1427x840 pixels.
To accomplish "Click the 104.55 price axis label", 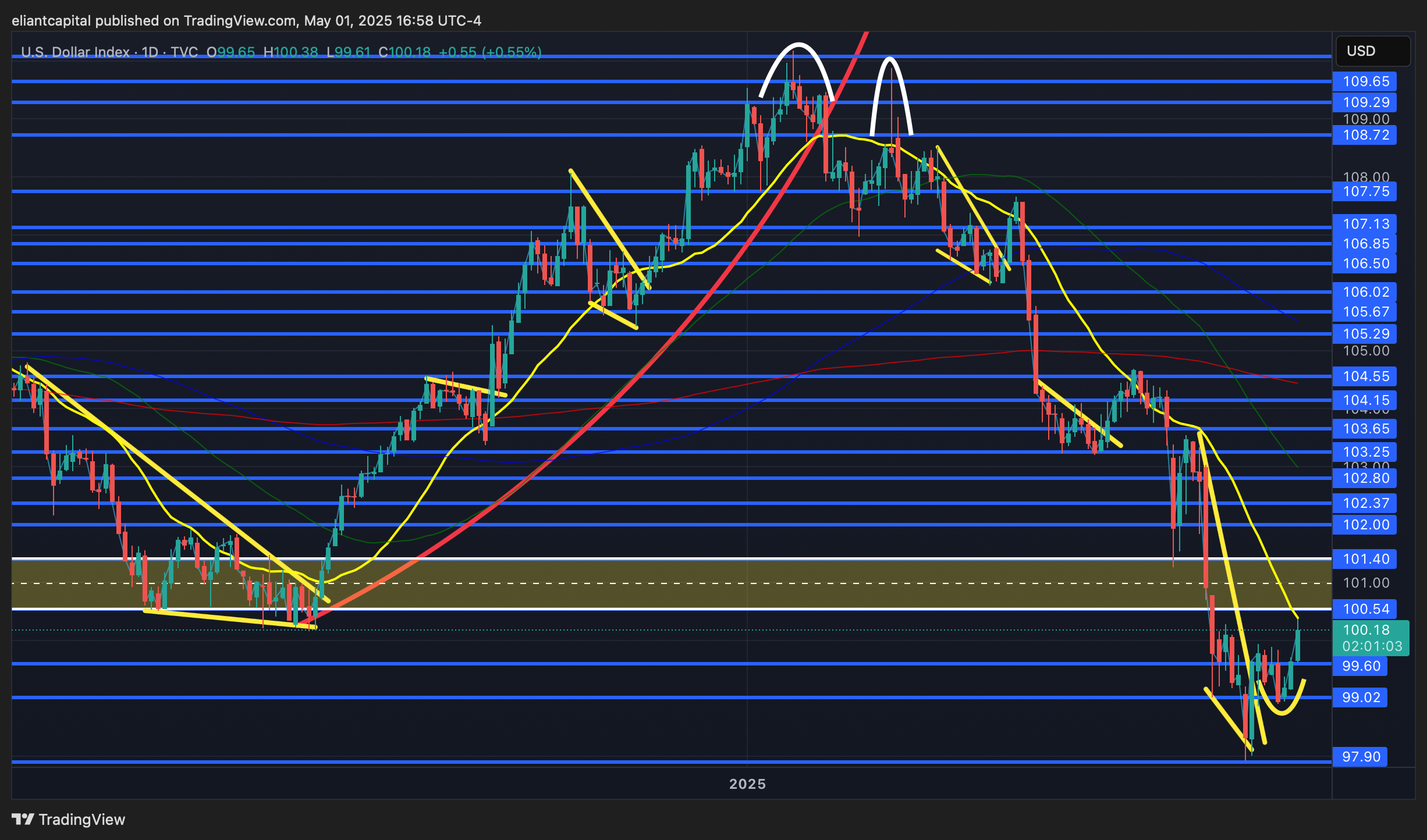I will tap(1364, 376).
